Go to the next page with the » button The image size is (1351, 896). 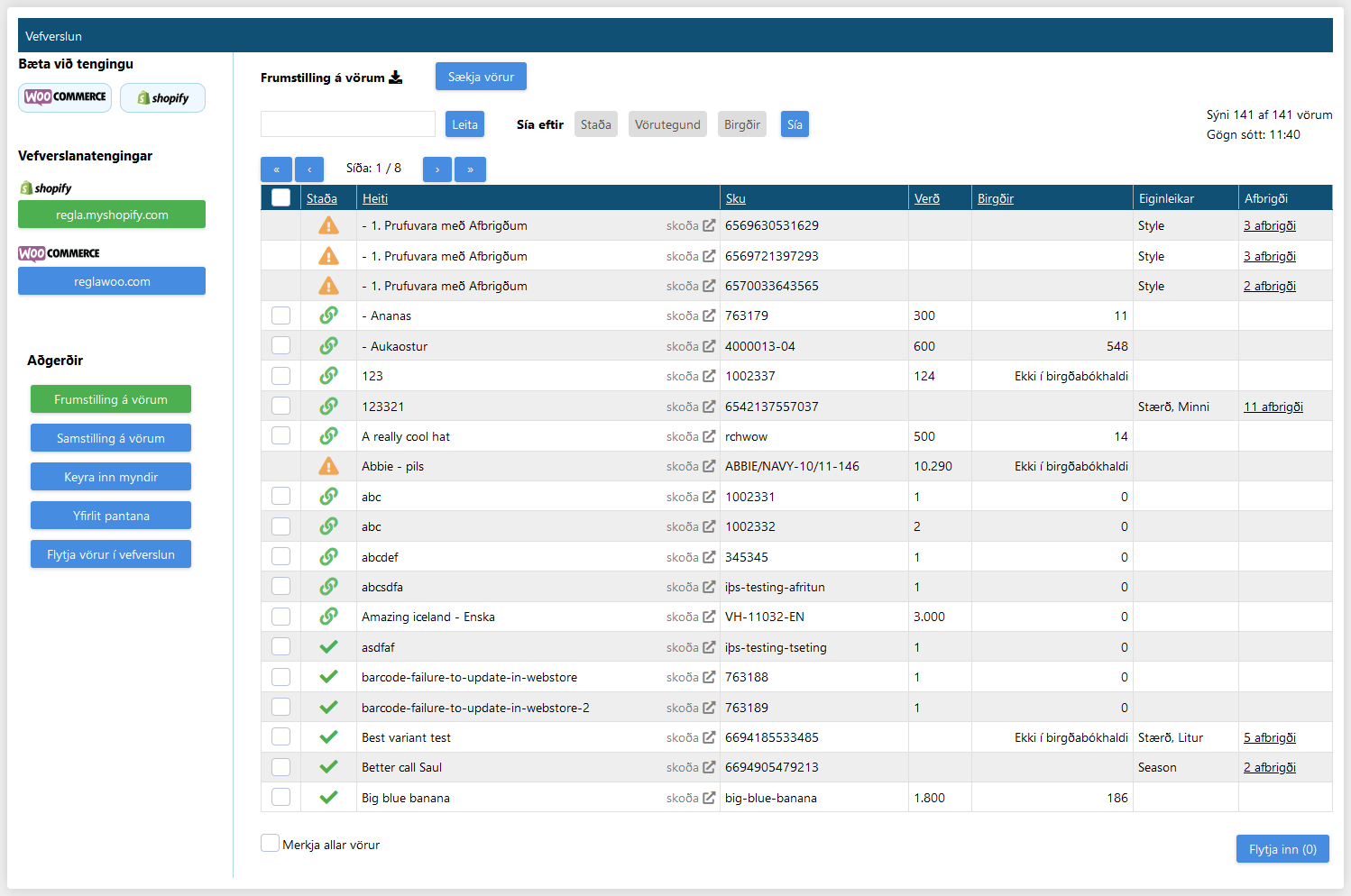[470, 169]
